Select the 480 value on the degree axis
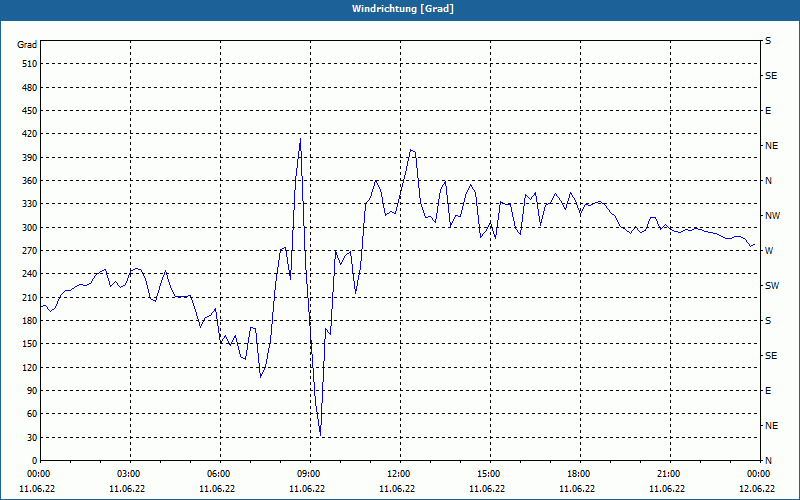Image resolution: width=800 pixels, height=500 pixels. coord(30,87)
